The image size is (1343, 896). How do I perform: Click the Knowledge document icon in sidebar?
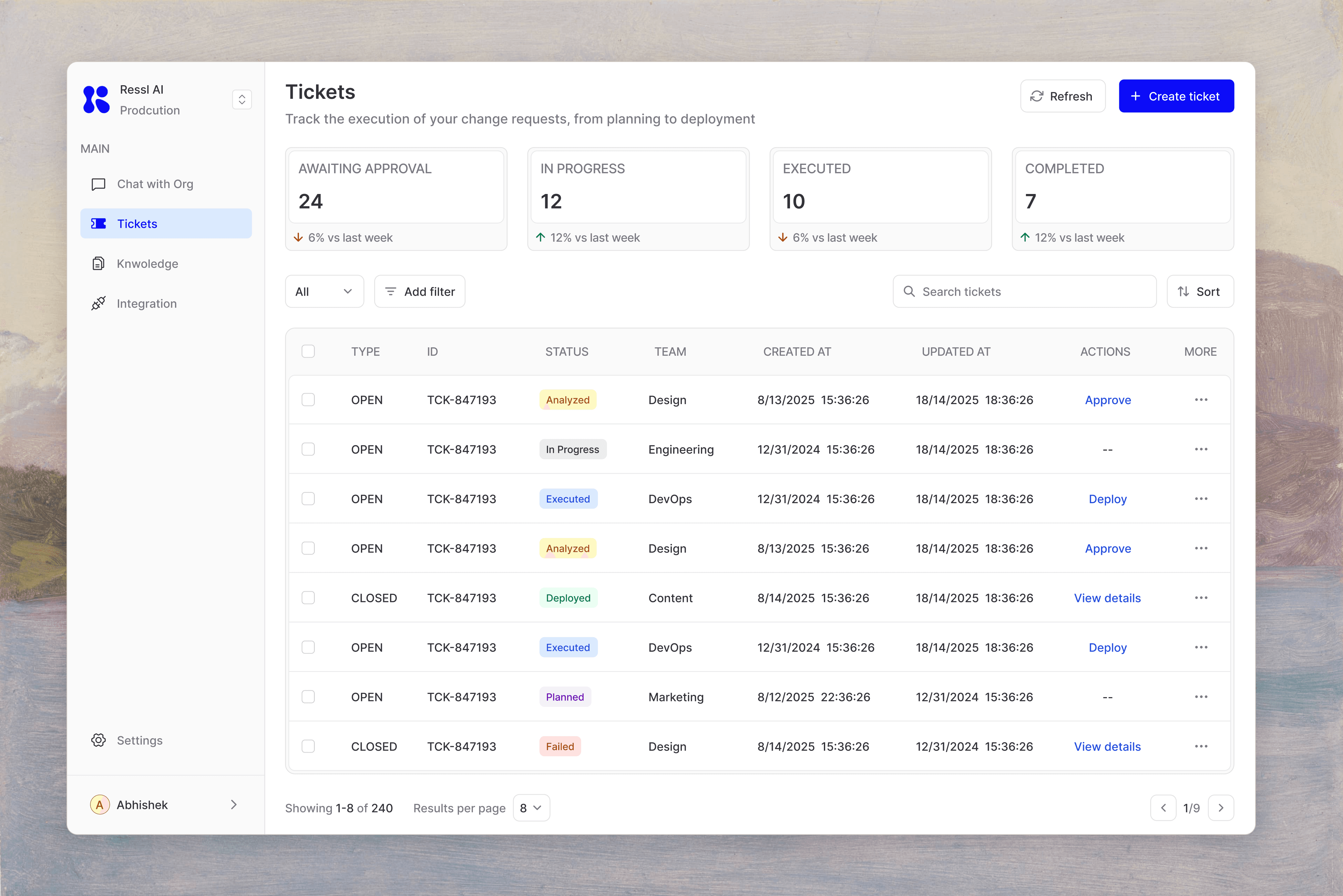[98, 263]
